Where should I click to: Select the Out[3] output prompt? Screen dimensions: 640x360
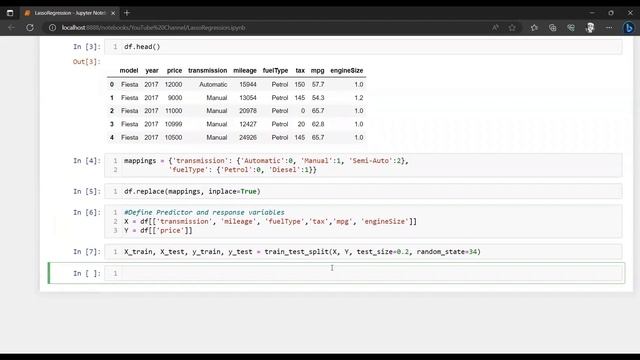point(87,62)
